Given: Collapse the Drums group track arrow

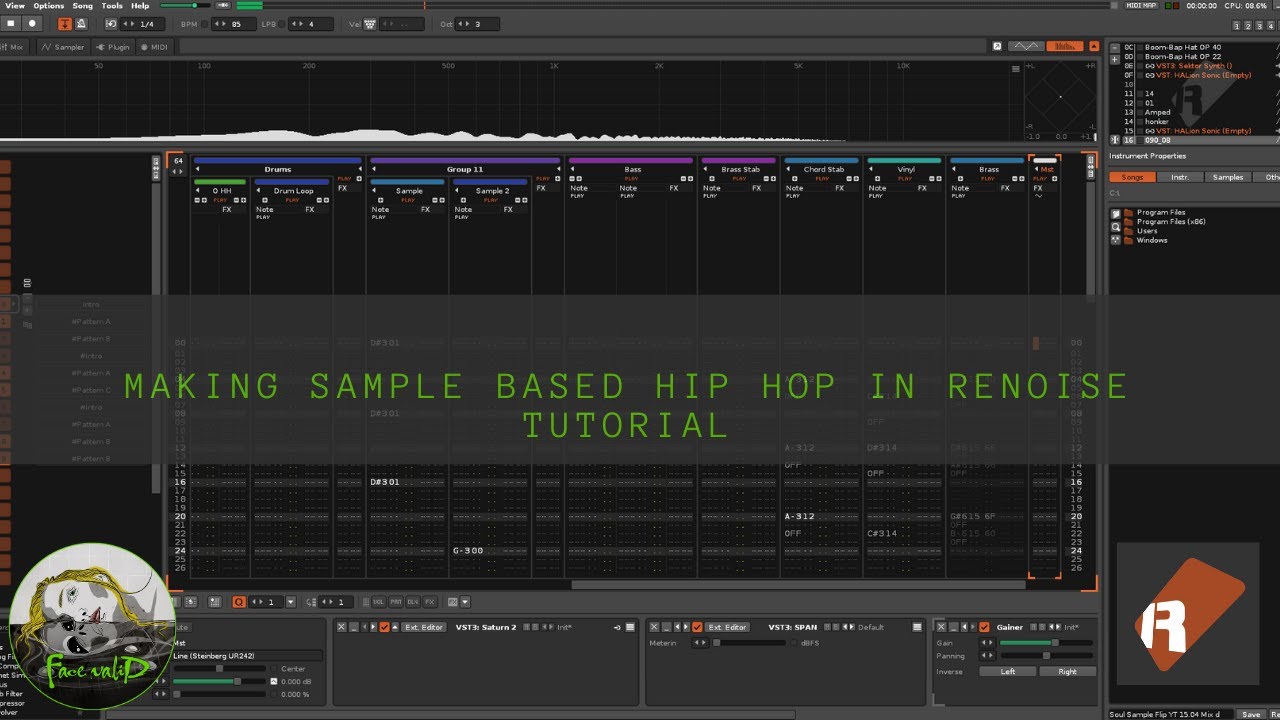Looking at the screenshot, I should coord(198,169).
